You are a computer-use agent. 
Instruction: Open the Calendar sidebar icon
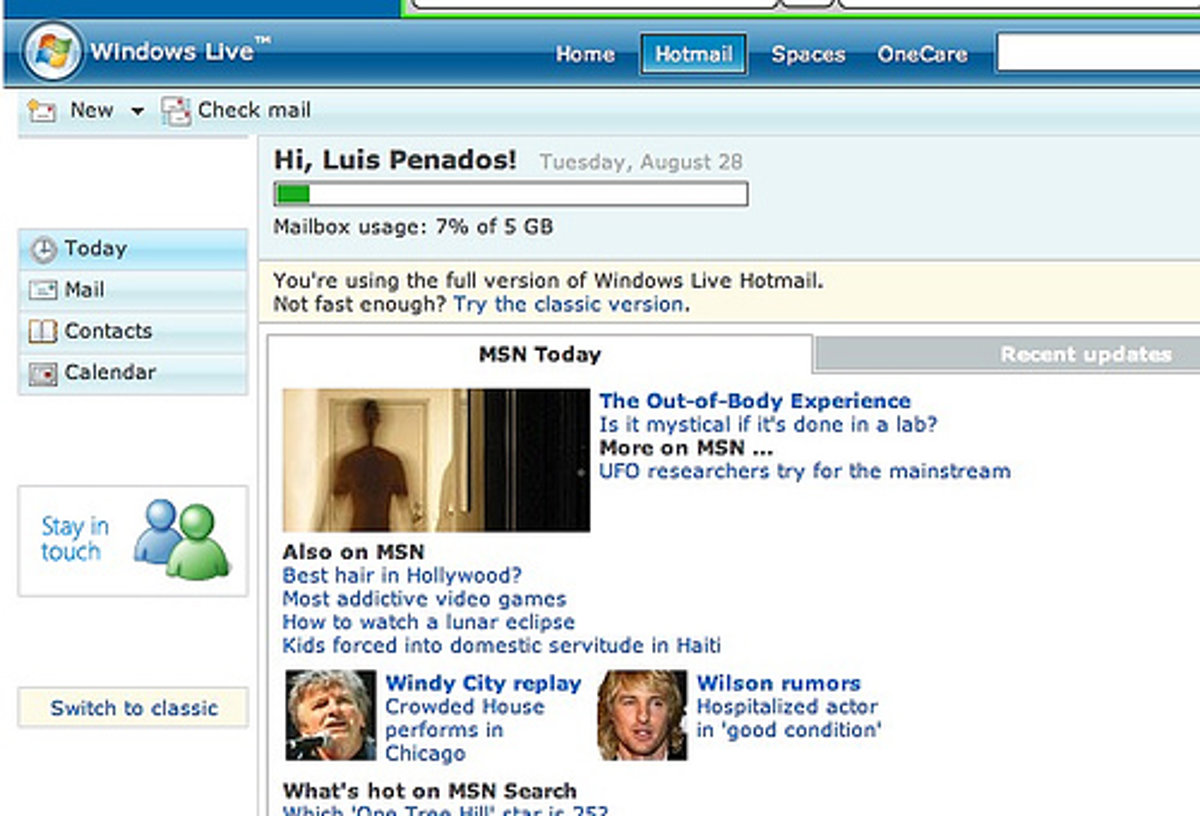43,373
